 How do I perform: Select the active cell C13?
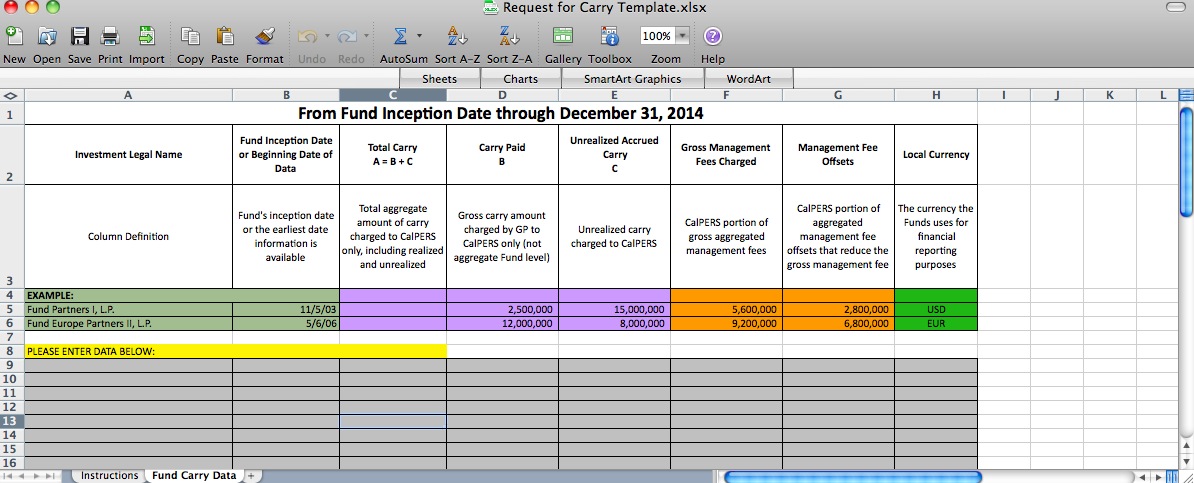[x=393, y=421]
